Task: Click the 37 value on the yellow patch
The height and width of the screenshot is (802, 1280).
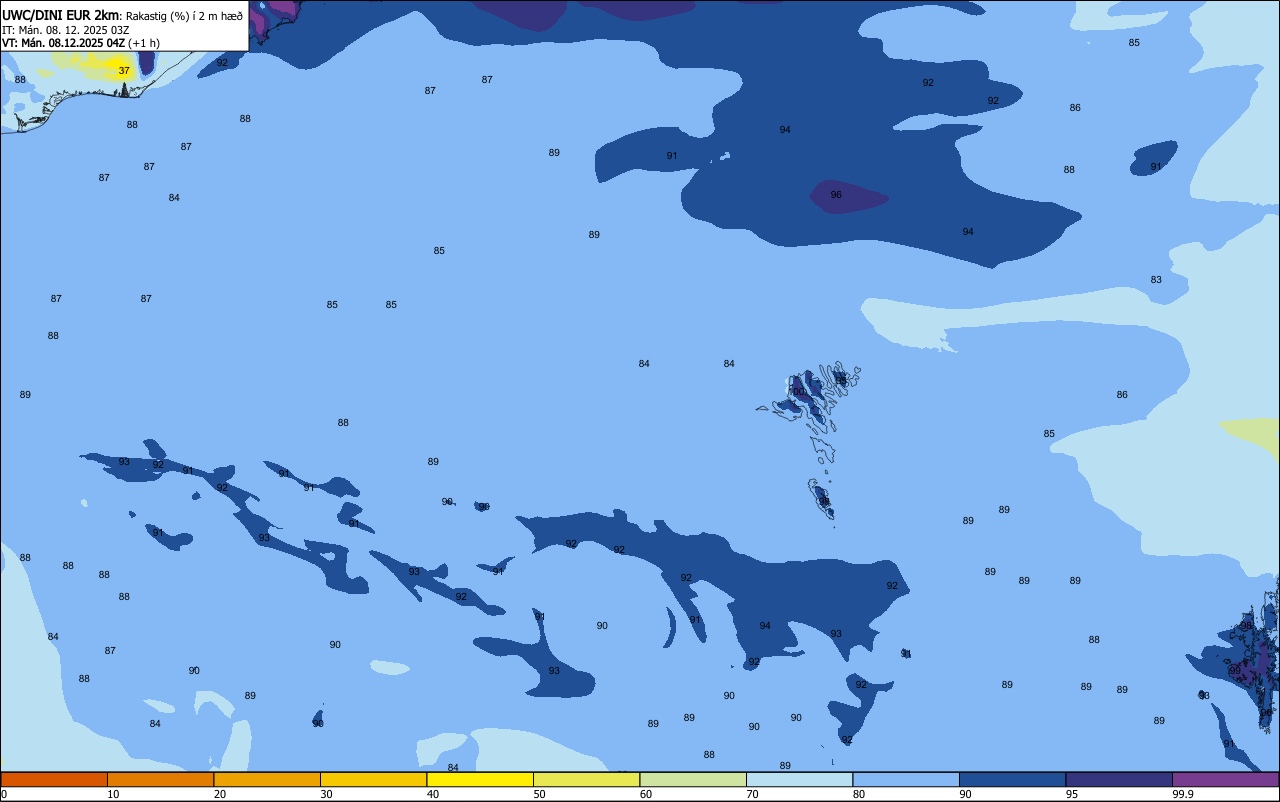Action: (x=124, y=71)
